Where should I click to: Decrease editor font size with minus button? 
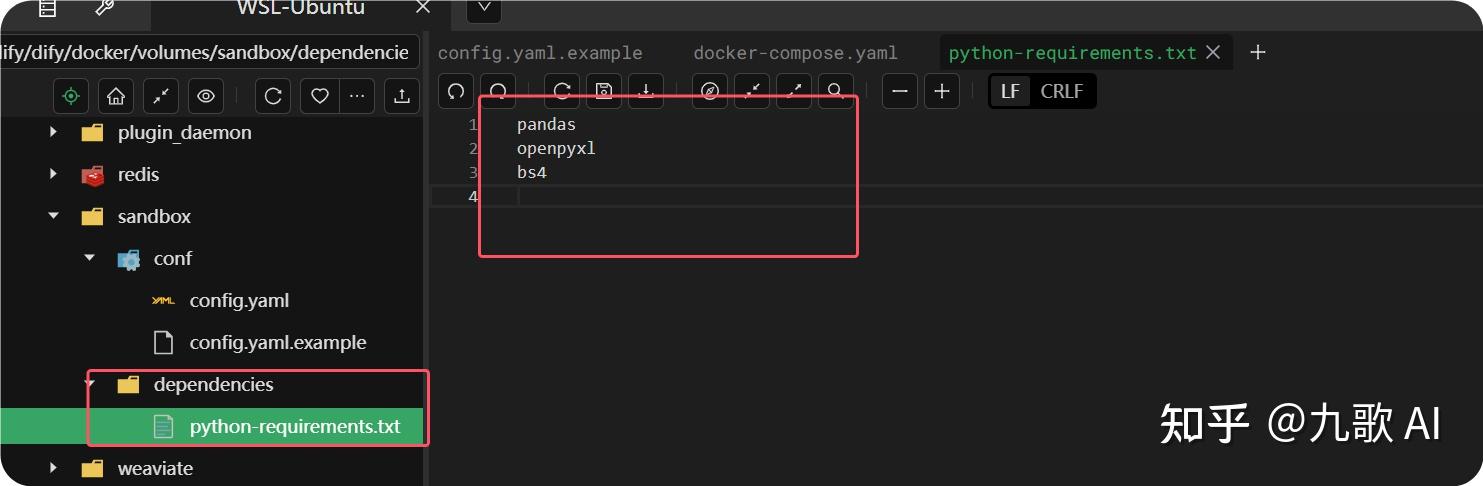[x=900, y=91]
